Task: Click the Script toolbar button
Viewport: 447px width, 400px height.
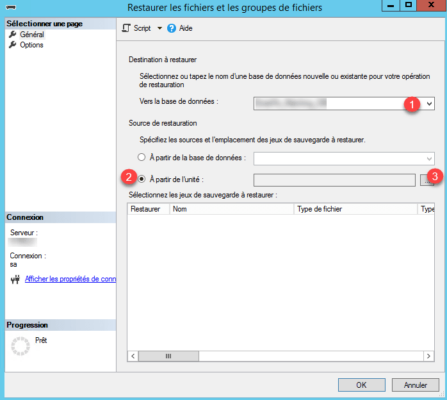Action: [x=137, y=28]
